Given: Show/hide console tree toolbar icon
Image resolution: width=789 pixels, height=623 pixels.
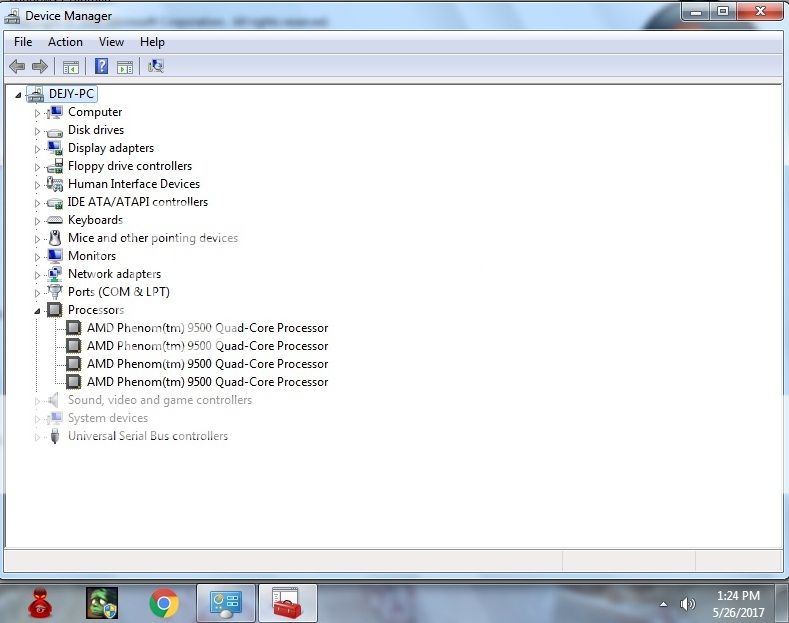Looking at the screenshot, I should 70,66.
